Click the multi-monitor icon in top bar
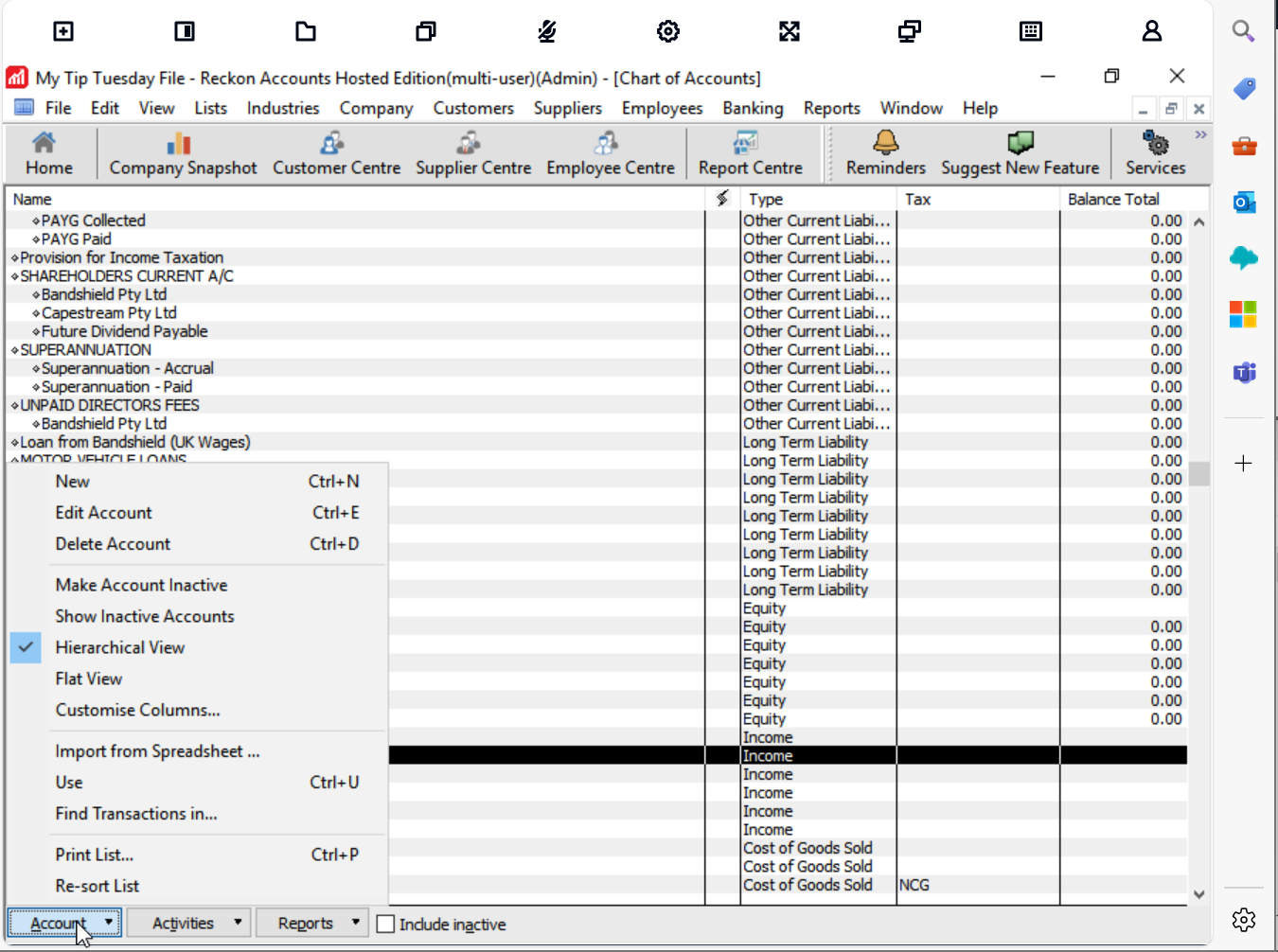 (910, 31)
